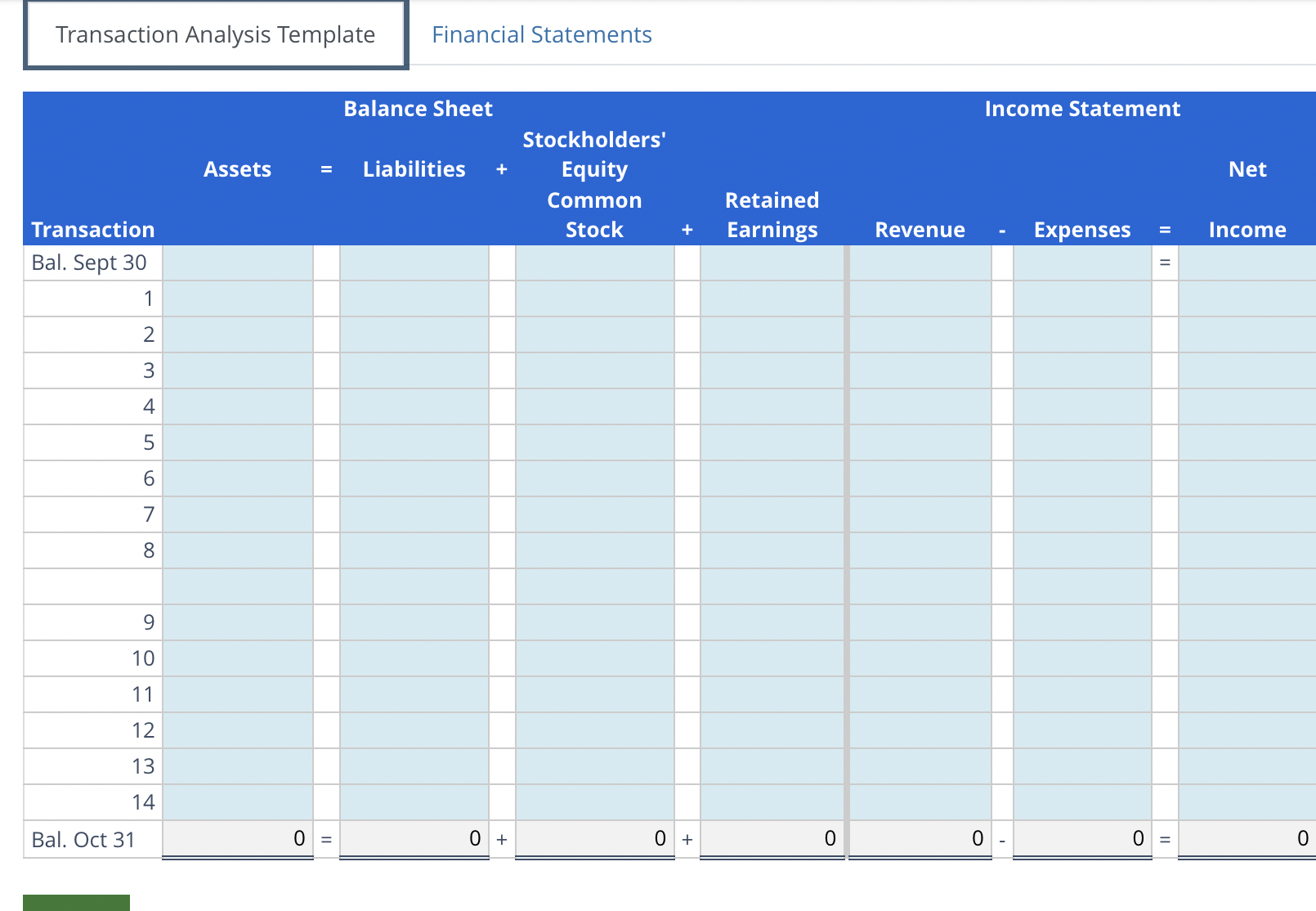Click Assets cell in transaction 11 row
1316x911 pixels.
point(238,694)
